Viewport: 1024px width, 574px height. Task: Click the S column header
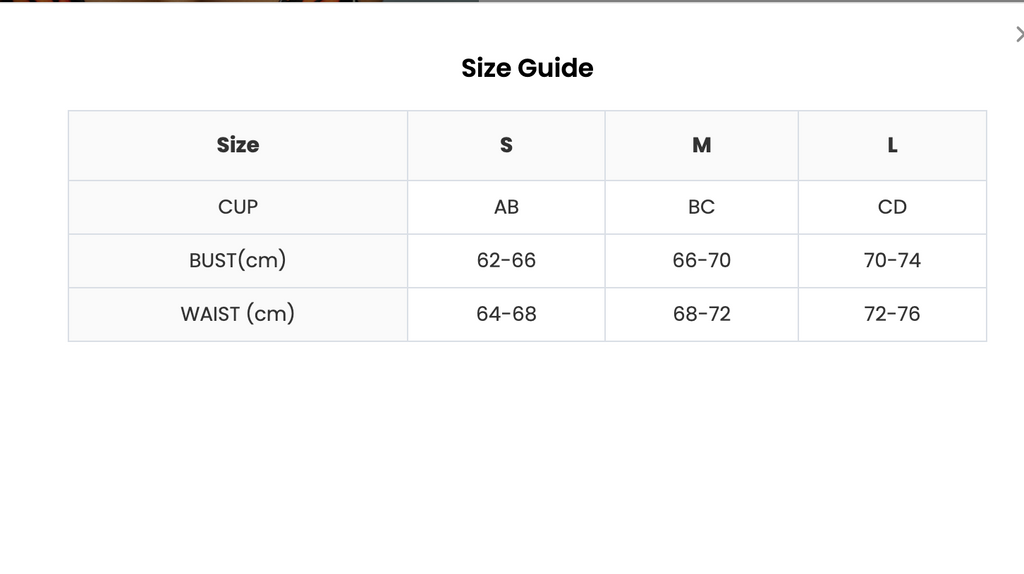[x=506, y=145]
